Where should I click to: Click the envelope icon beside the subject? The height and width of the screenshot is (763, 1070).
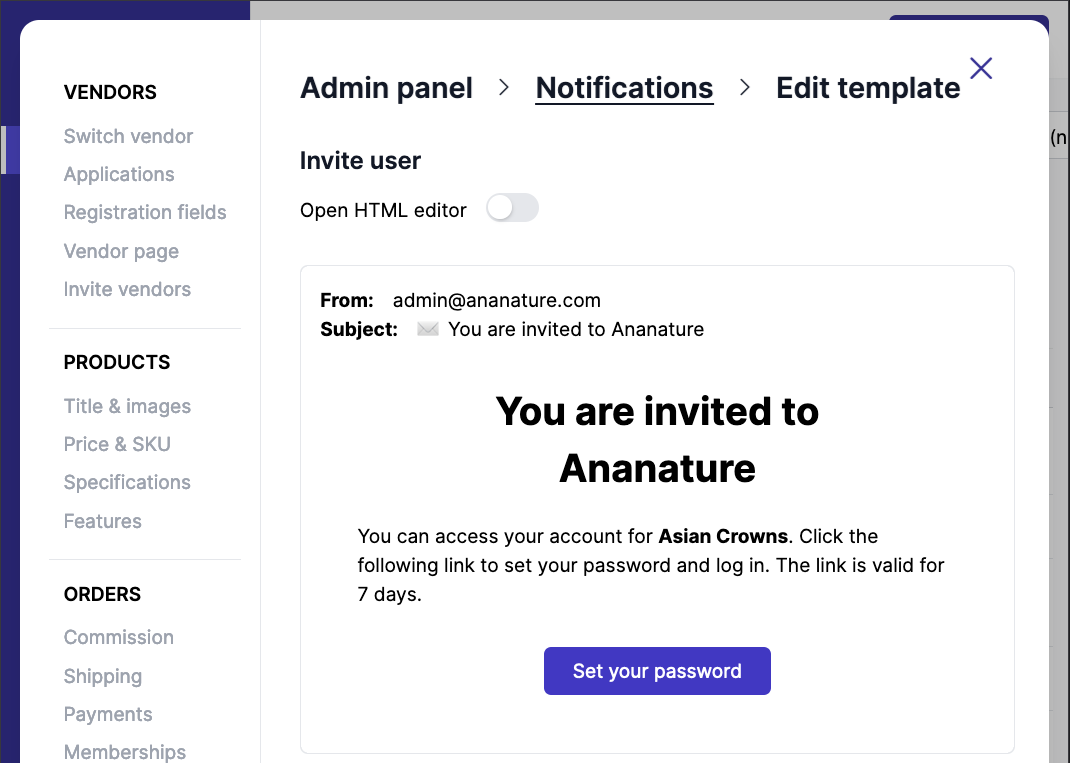tap(428, 329)
